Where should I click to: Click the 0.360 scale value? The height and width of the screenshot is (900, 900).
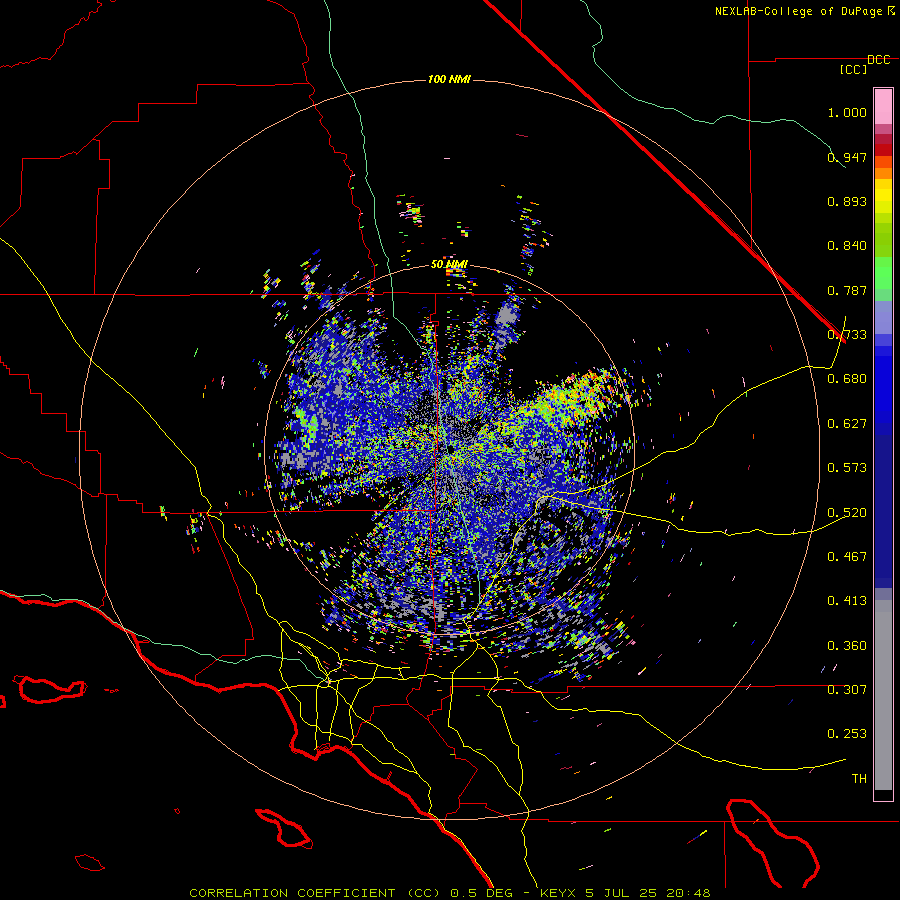[x=847, y=646]
